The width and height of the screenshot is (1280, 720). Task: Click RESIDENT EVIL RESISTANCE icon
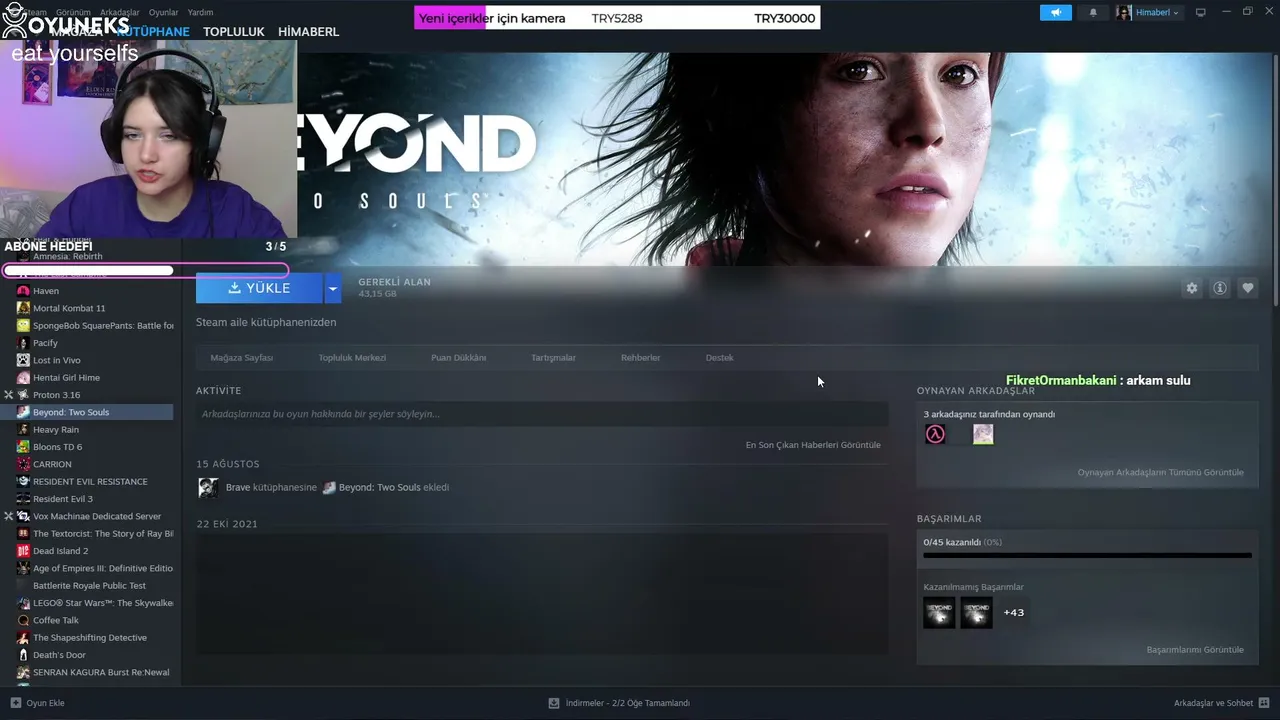pyautogui.click(x=23, y=482)
